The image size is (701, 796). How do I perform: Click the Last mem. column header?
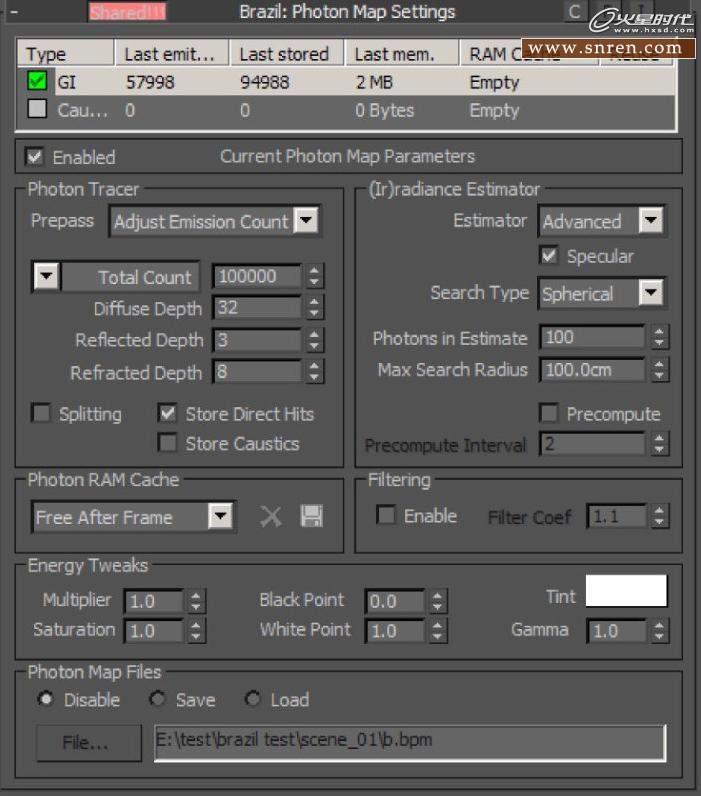click(402, 54)
